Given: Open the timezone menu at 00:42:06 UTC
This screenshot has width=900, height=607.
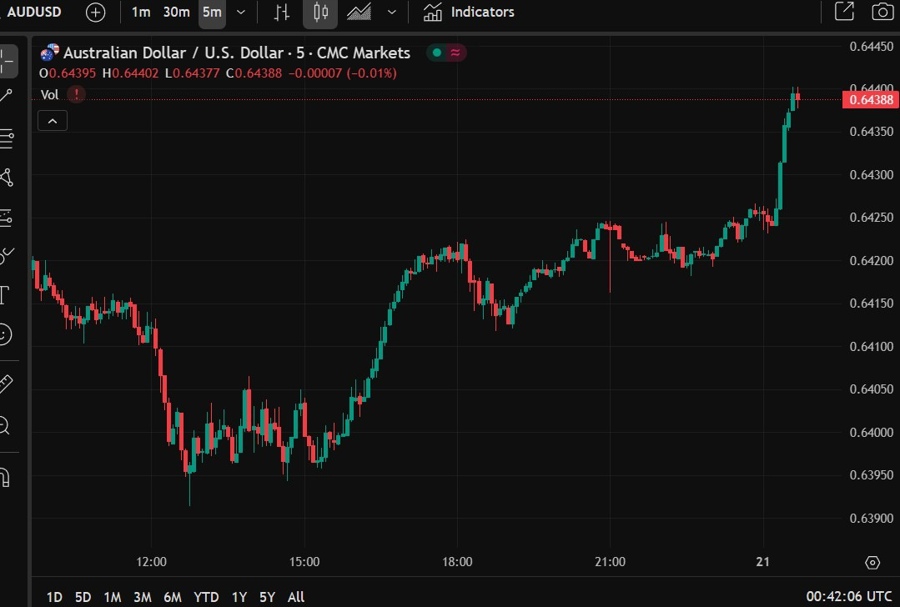Looking at the screenshot, I should point(849,597).
